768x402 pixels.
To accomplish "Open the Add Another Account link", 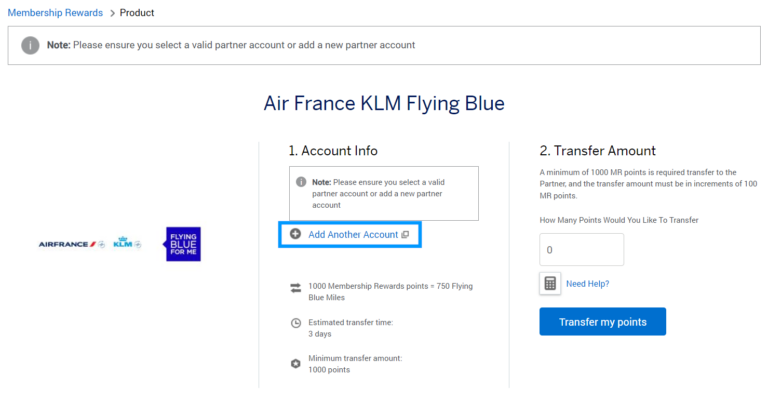I will (x=353, y=235).
